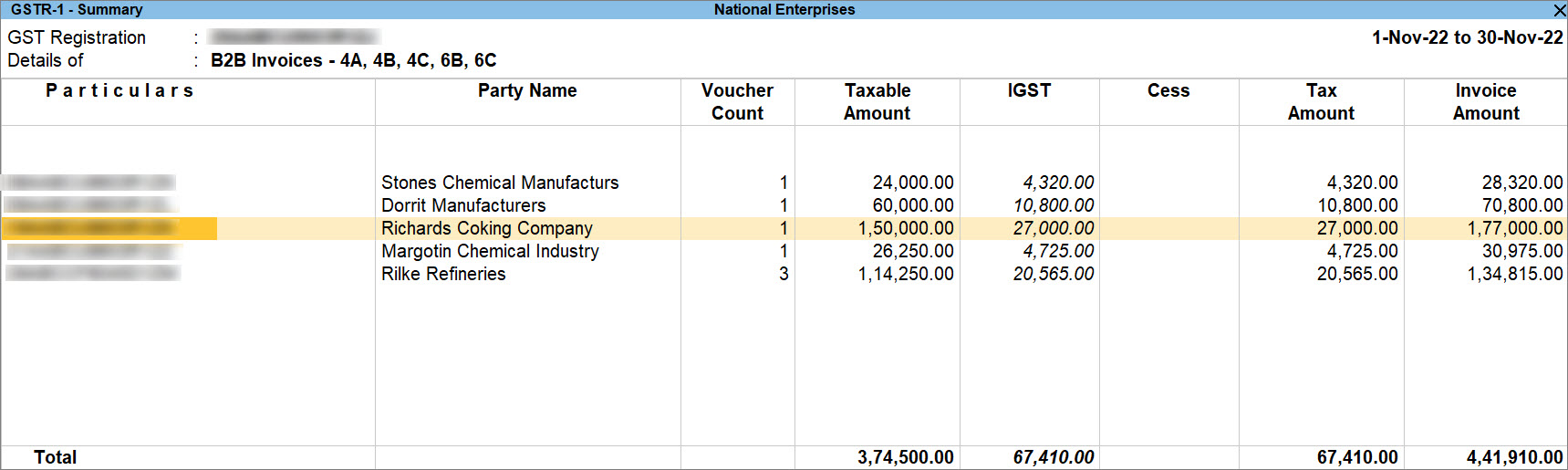The image size is (1568, 470).
Task: Select Dorrit Manufacturers party name
Action: point(463,205)
